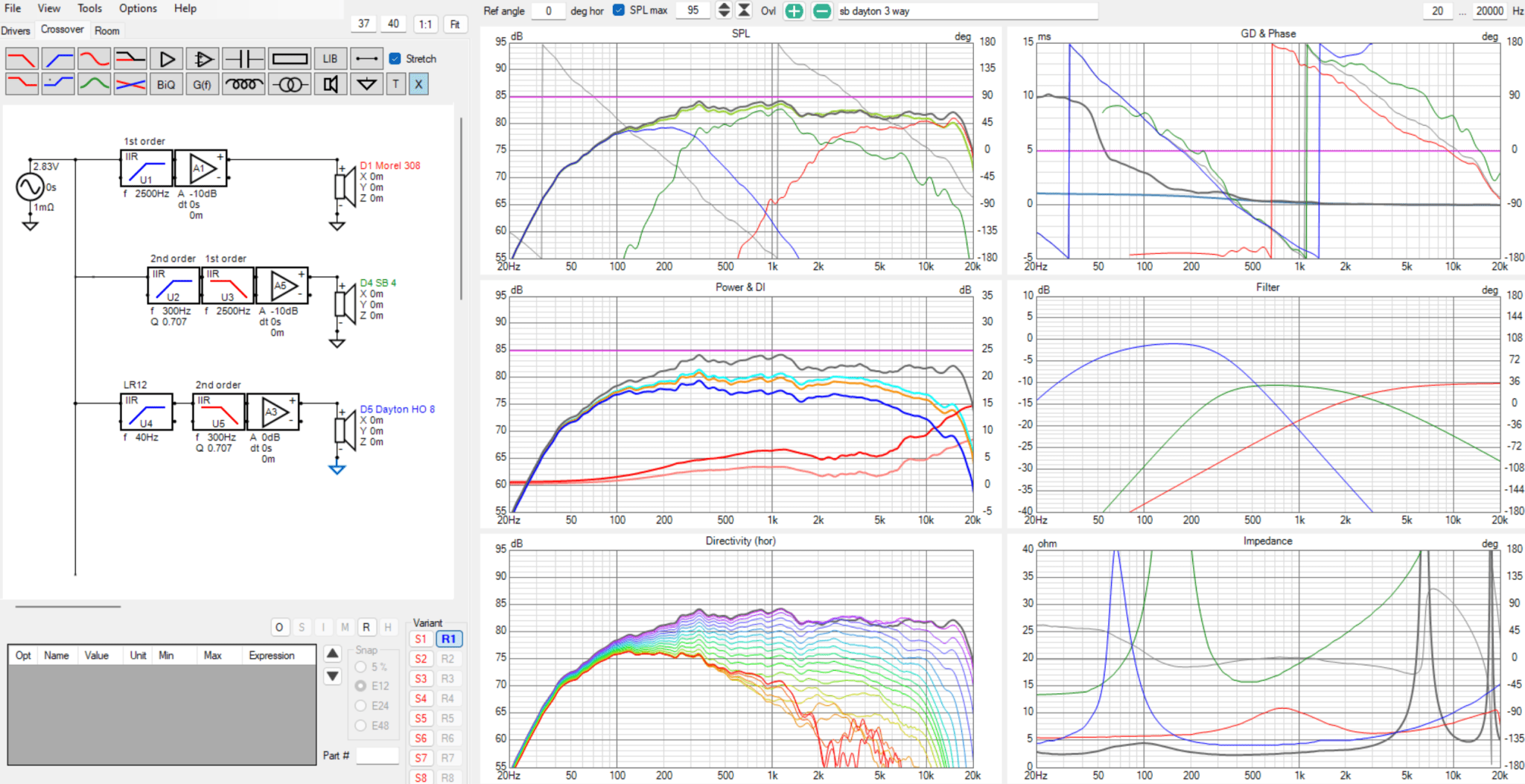The width and height of the screenshot is (1525, 784).
Task: Insert a transformer component
Action: point(290,84)
